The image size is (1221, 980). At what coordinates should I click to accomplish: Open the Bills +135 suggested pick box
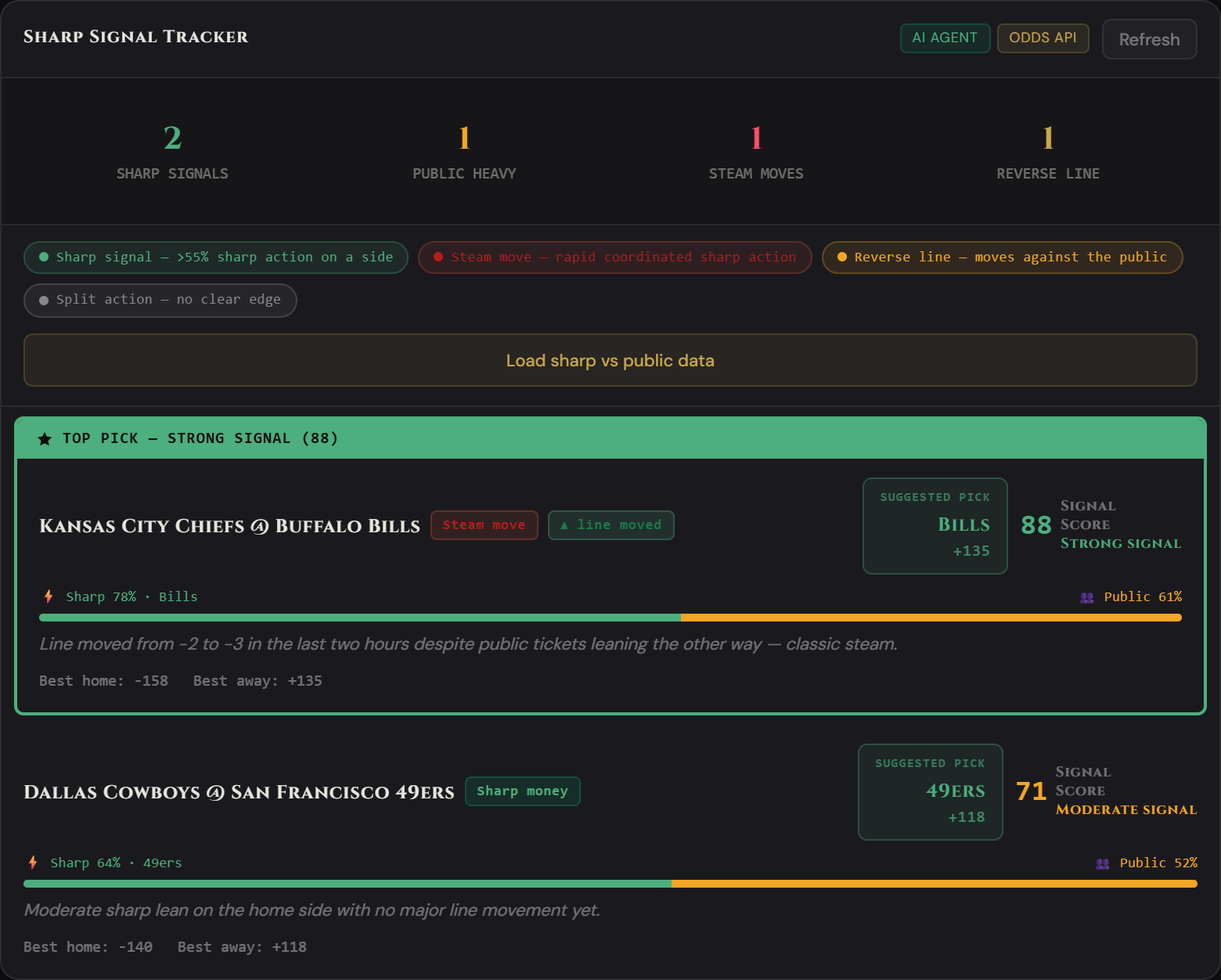click(x=935, y=526)
